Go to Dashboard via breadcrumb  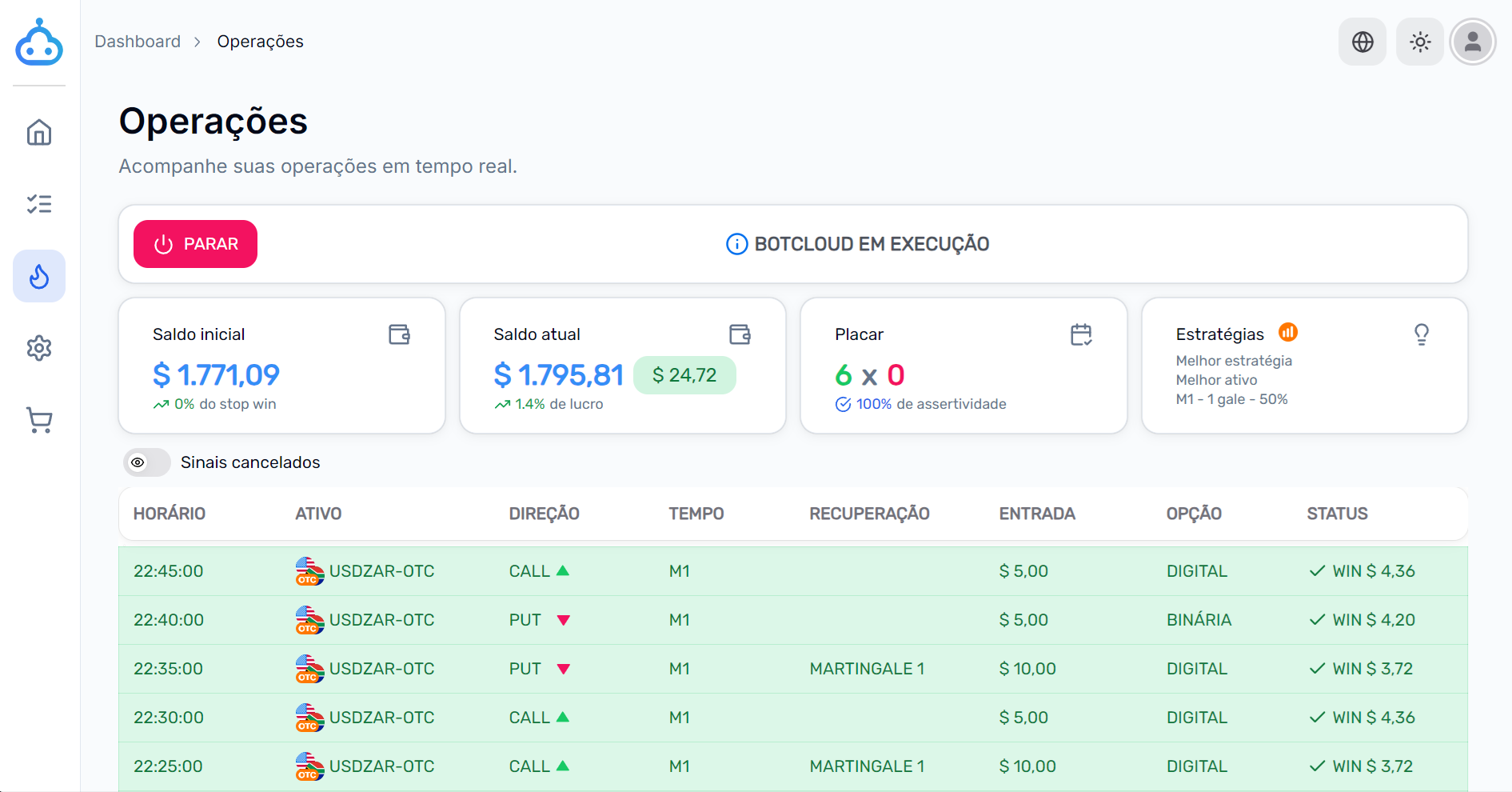(138, 42)
